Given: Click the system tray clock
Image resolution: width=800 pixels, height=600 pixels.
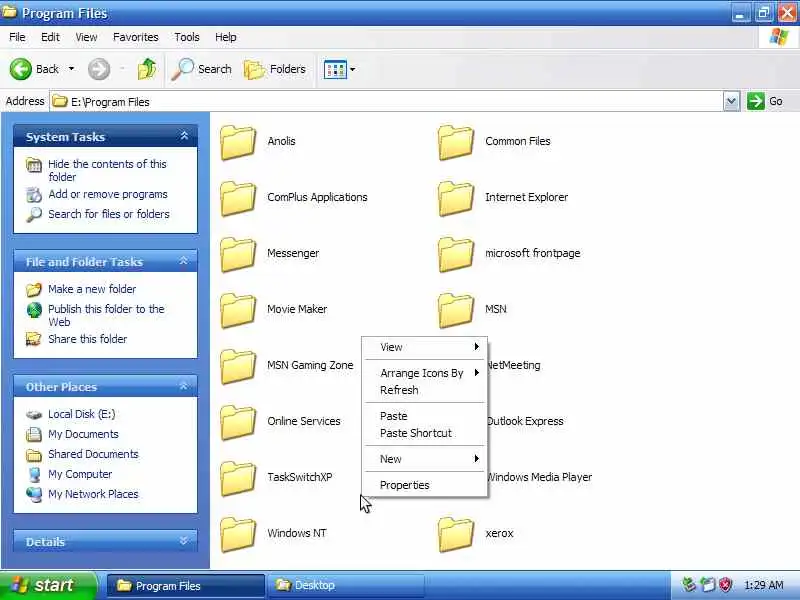Looking at the screenshot, I should [764, 585].
